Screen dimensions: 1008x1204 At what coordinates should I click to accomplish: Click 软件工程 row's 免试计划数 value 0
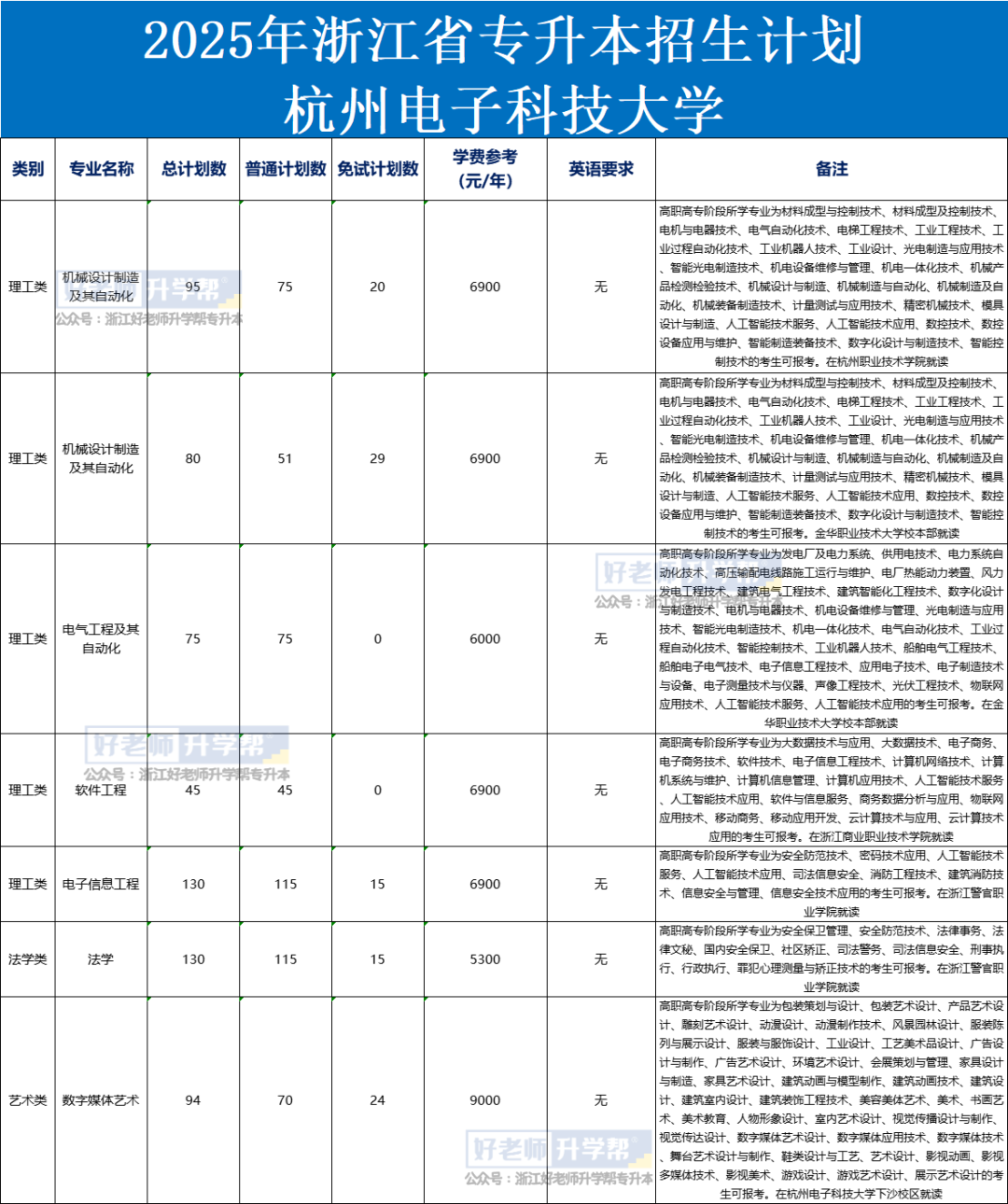coord(377,790)
